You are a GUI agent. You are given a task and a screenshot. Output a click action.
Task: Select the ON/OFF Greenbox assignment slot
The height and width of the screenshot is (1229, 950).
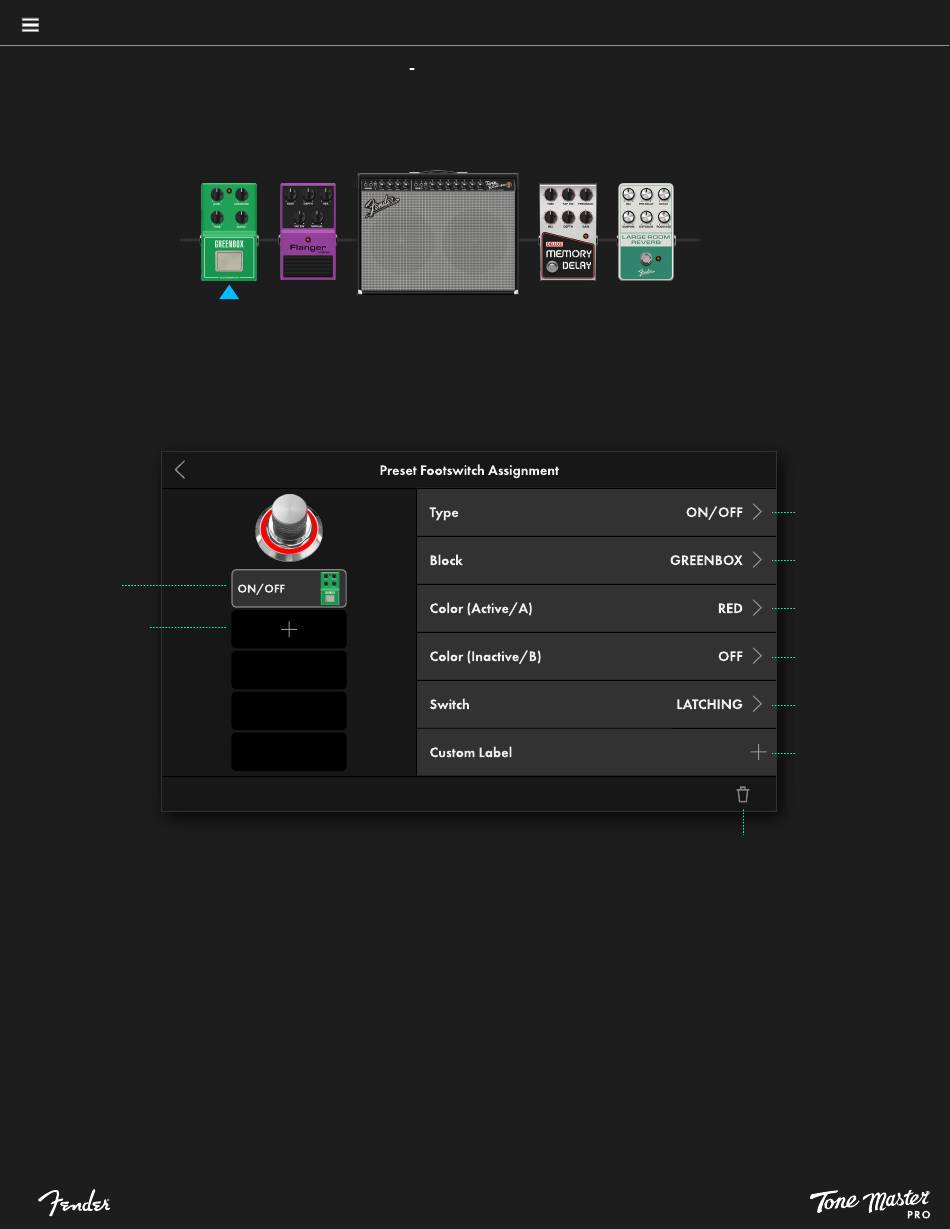pyautogui.click(x=289, y=589)
